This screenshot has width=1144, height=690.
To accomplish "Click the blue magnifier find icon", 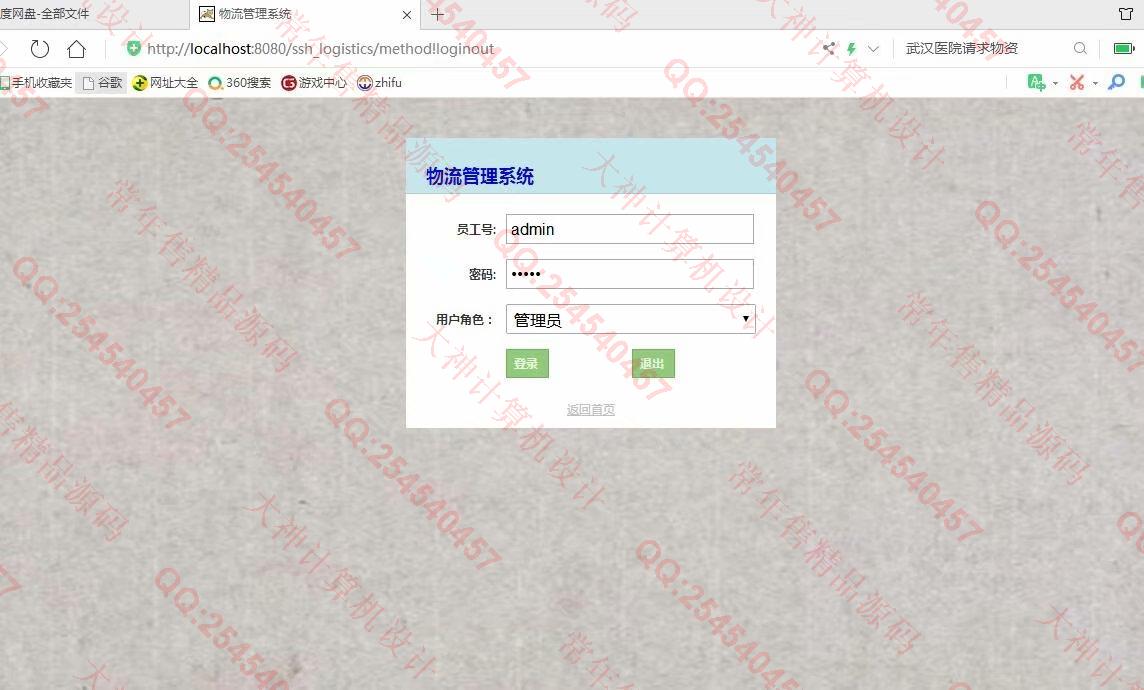I will [x=1117, y=82].
